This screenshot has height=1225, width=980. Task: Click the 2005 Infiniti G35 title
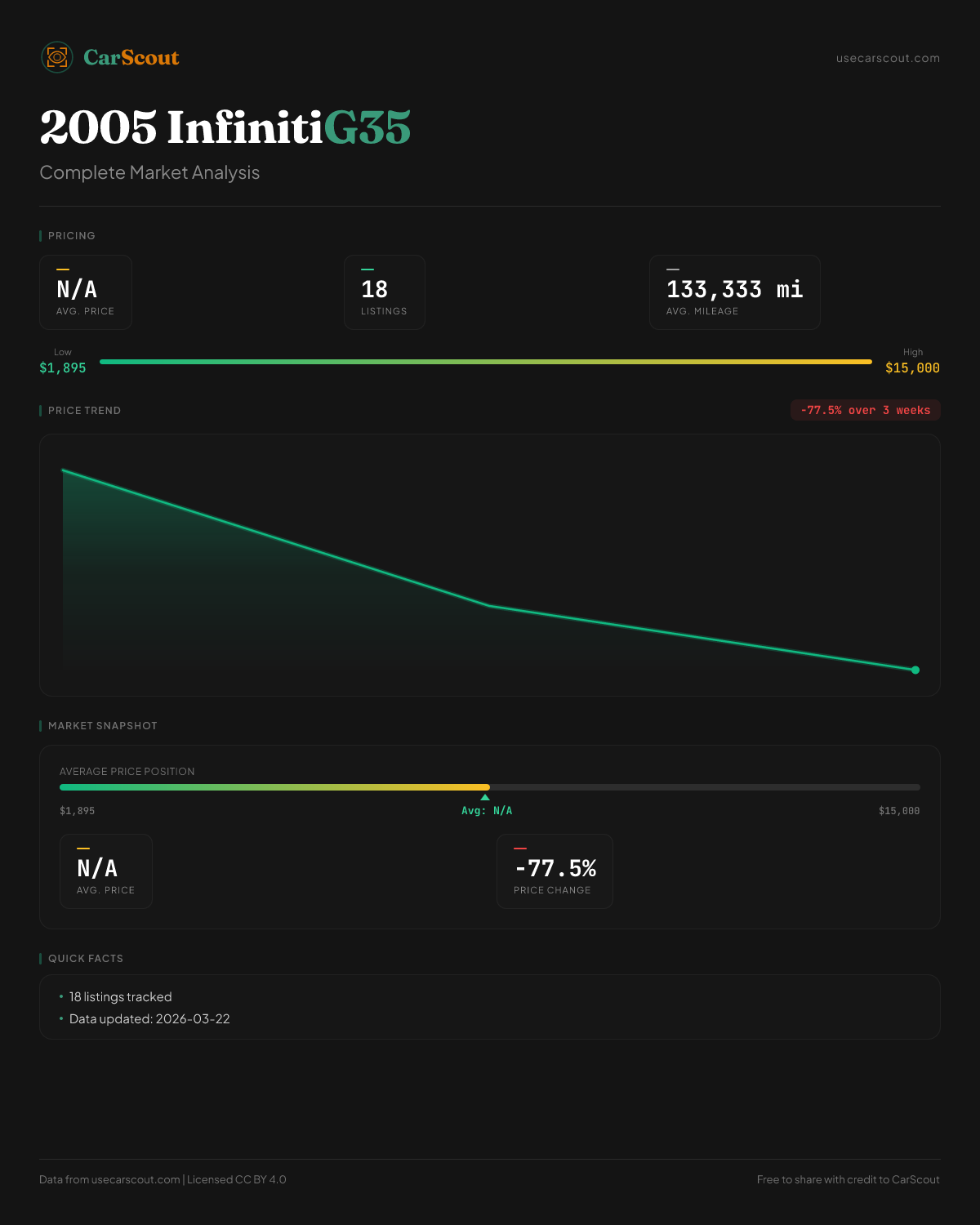pyautogui.click(x=225, y=127)
